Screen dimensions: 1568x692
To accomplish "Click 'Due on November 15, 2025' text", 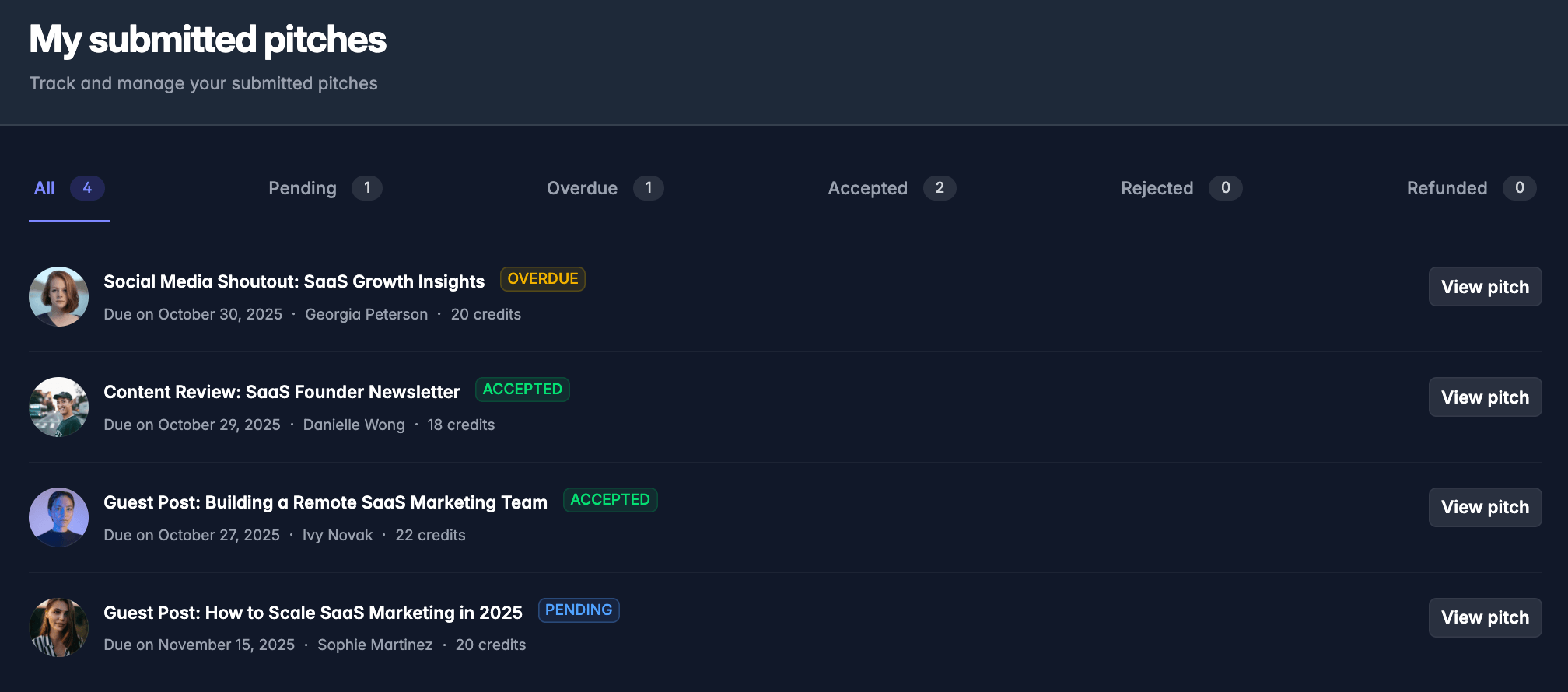I will coord(199,645).
